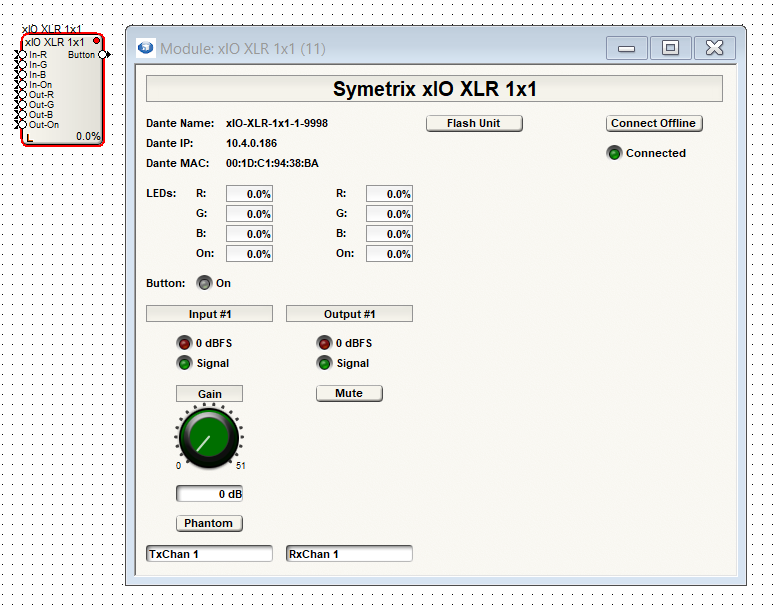This screenshot has width=773, height=612.
Task: Click the Gain label above the knob
Action: 209,394
